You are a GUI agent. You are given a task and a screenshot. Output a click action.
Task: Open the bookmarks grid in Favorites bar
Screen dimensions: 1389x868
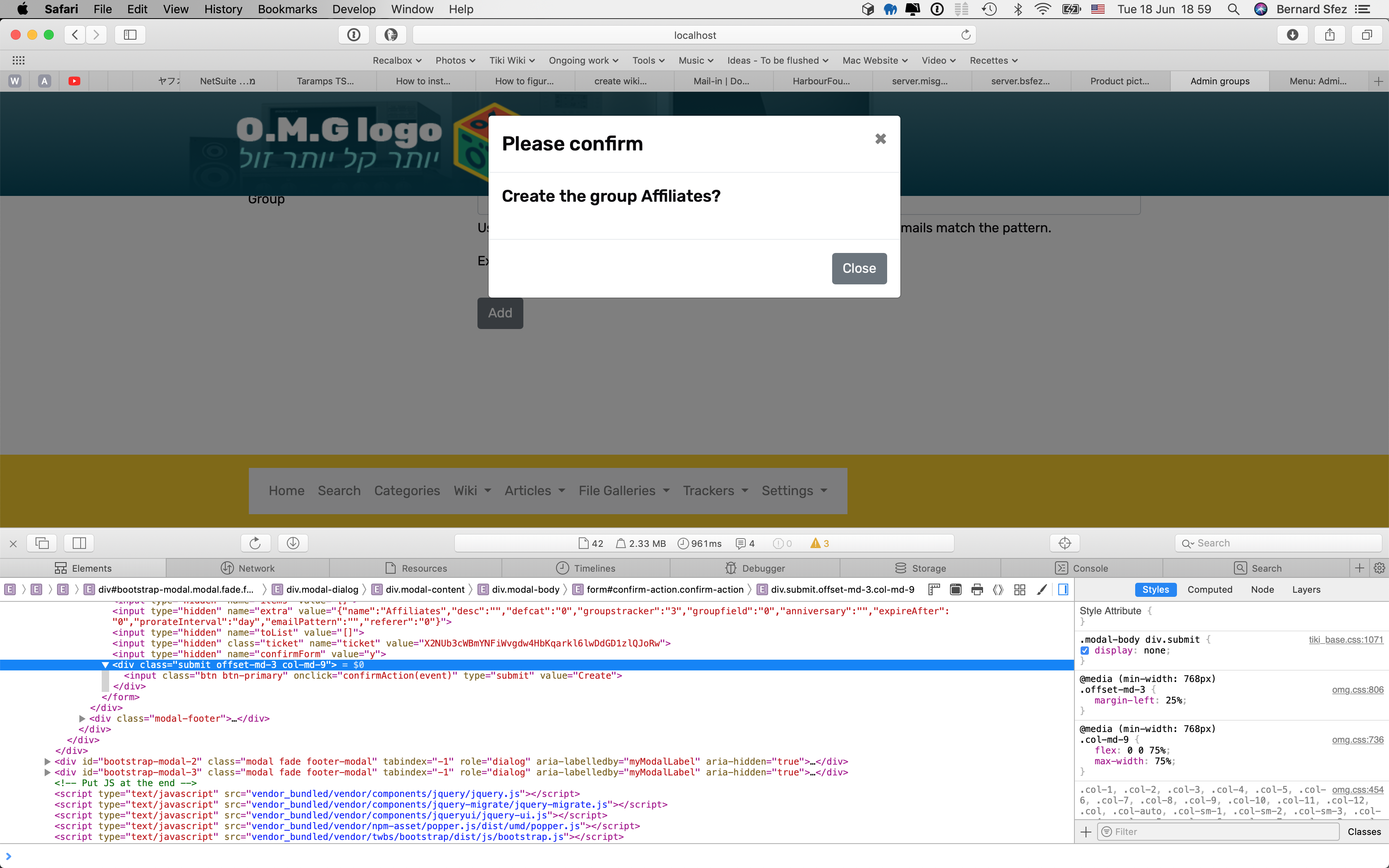(x=18, y=60)
